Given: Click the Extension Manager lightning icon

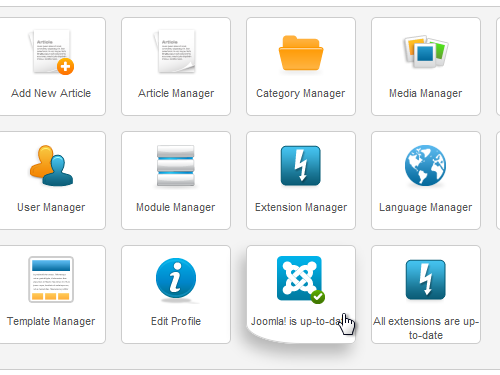Looking at the screenshot, I should [x=301, y=166].
